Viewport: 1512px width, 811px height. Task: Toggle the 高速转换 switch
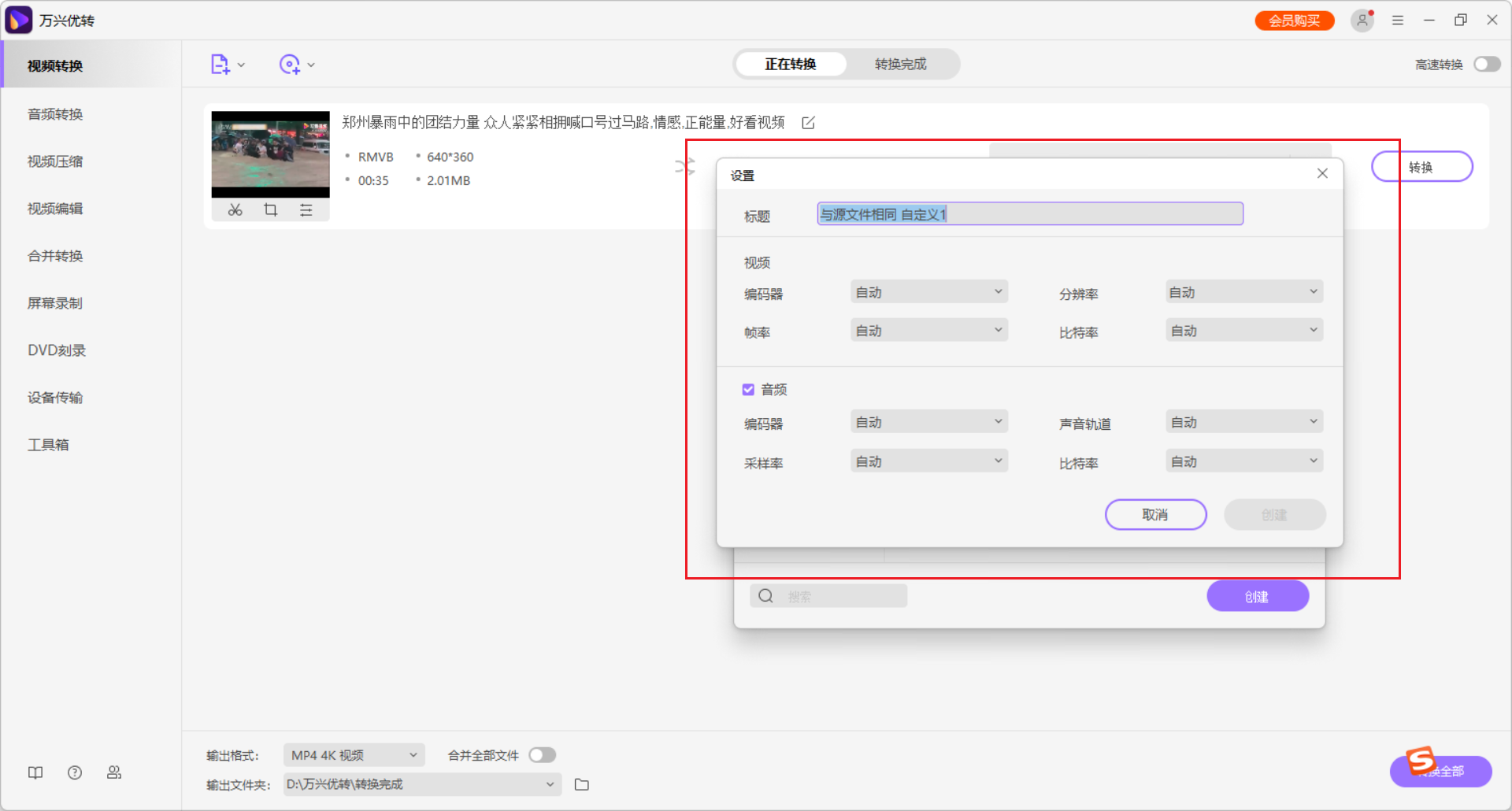1487,64
